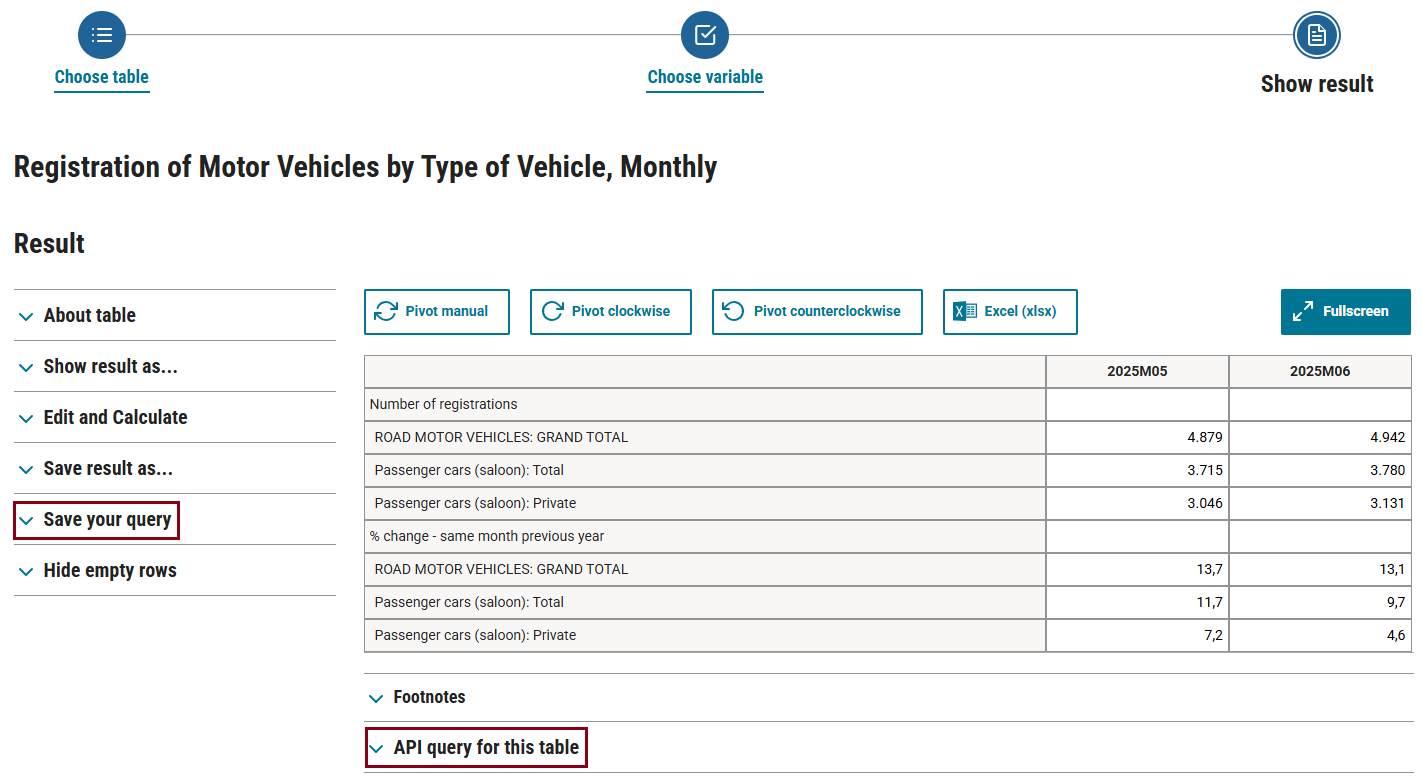1423x784 pixels.
Task: Click the 2025M05 column header
Action: [1137, 371]
